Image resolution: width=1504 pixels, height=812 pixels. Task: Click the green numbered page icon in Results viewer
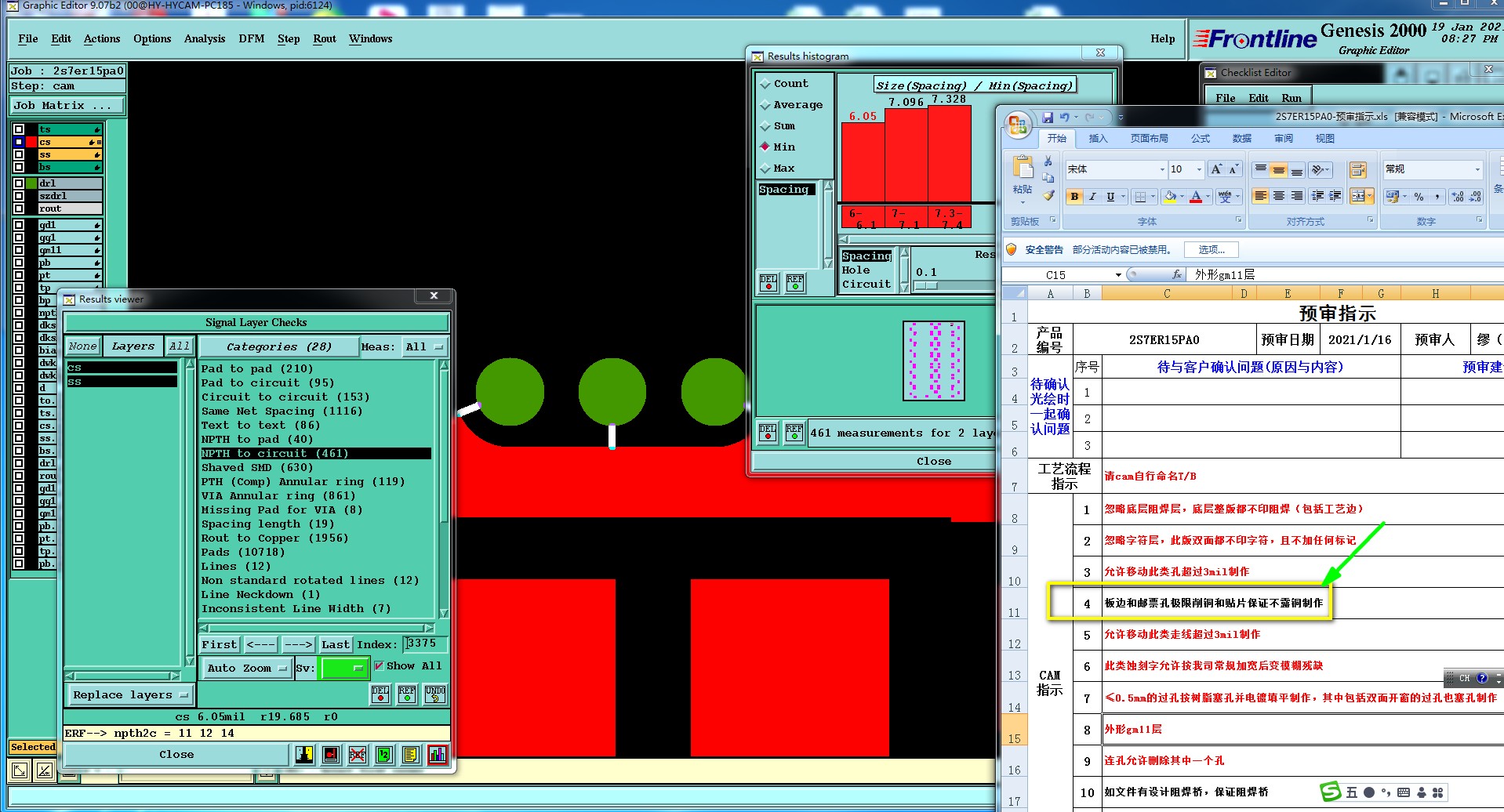(384, 754)
